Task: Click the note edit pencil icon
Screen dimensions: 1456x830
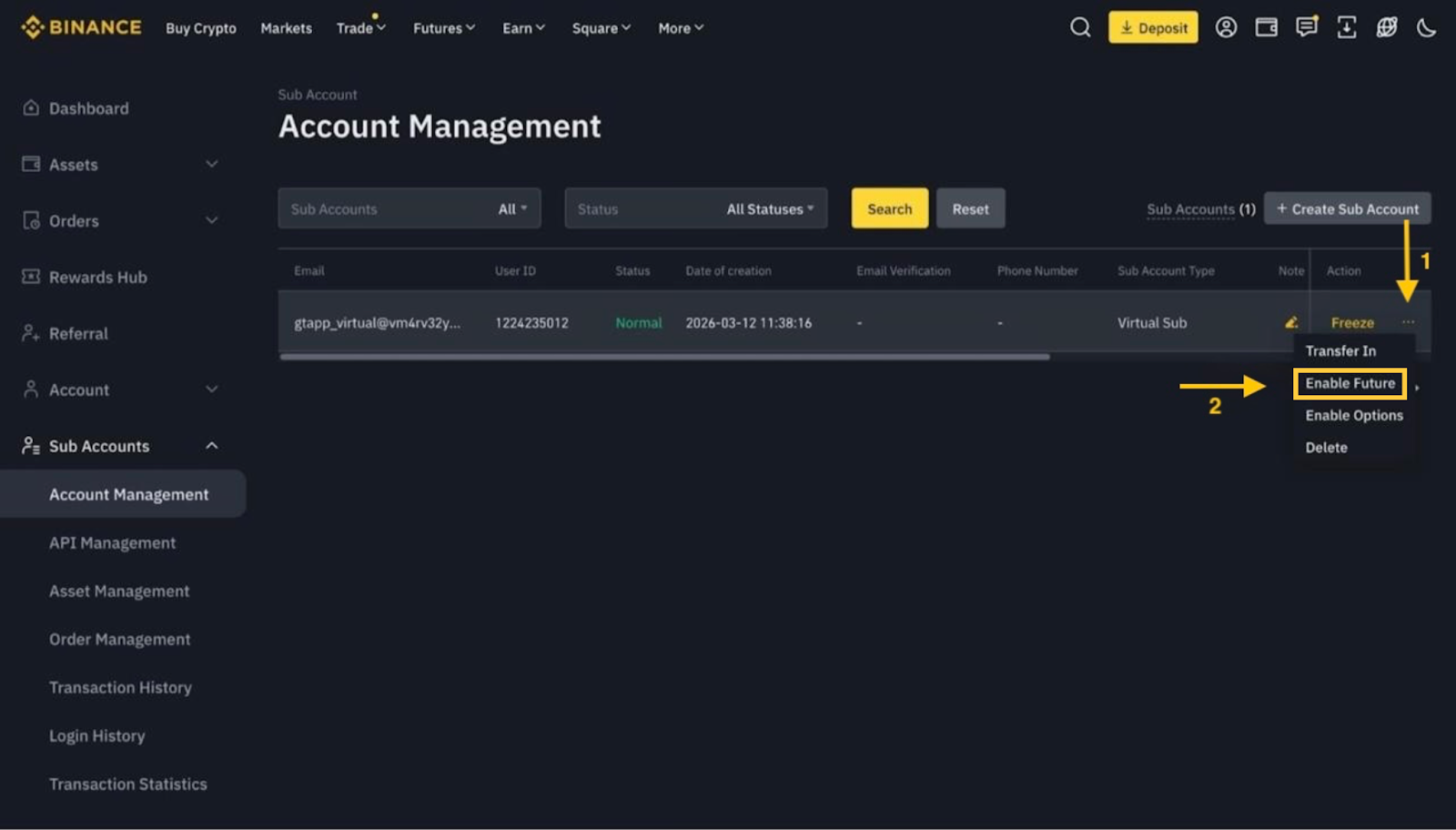Action: 1290,322
